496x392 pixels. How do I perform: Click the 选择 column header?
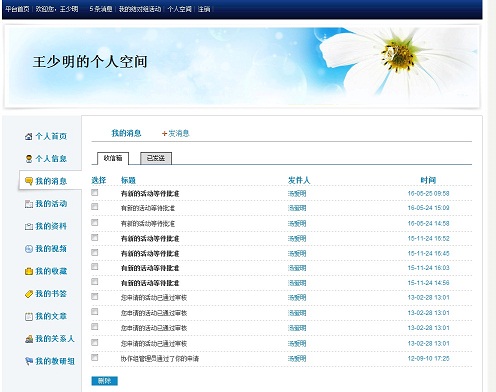click(99, 180)
